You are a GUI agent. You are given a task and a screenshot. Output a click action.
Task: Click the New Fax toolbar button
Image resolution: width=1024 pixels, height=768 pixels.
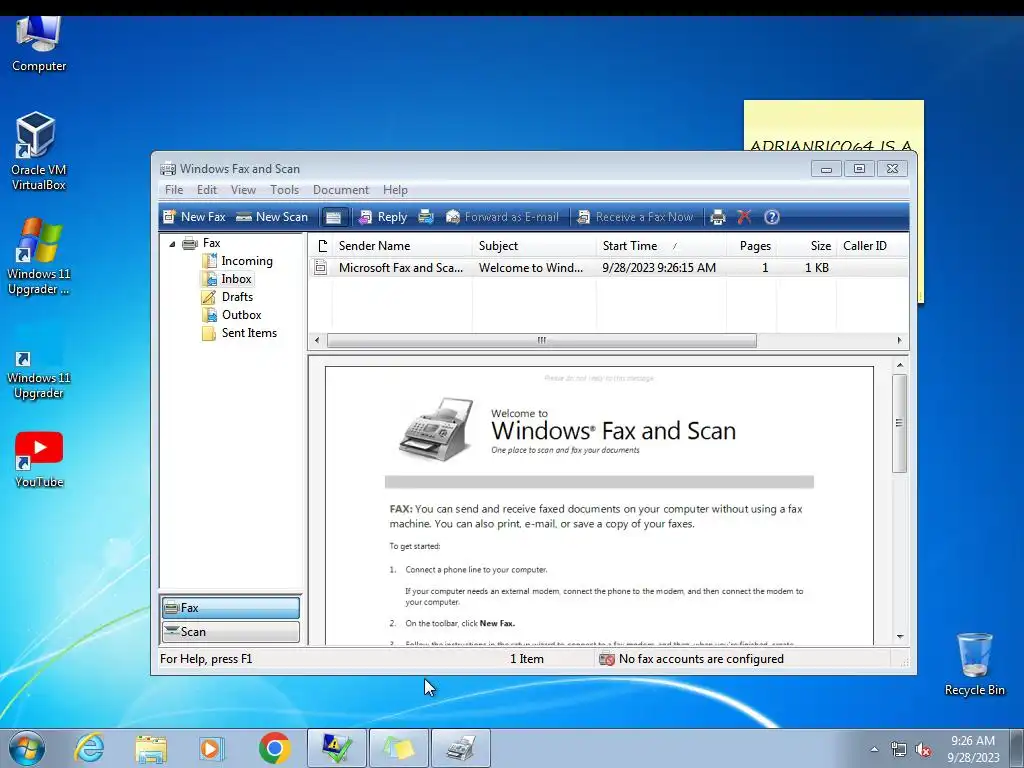point(194,217)
